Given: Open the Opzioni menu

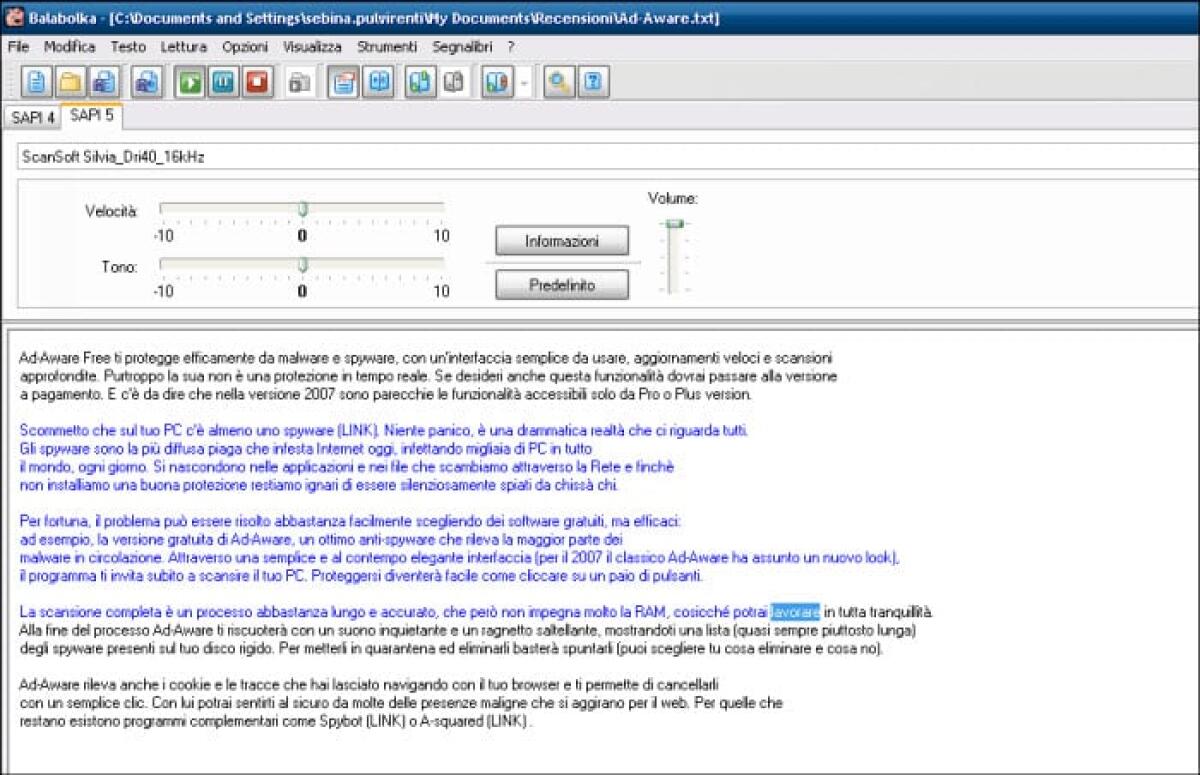Looking at the screenshot, I should tap(243, 46).
